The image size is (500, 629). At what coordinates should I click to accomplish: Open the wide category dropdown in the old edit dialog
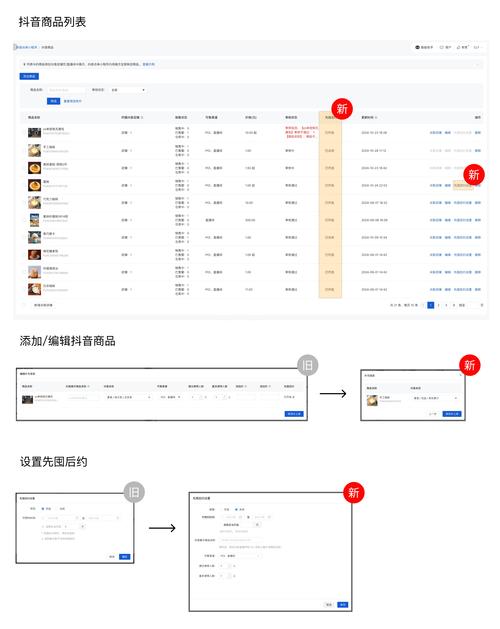point(128,397)
